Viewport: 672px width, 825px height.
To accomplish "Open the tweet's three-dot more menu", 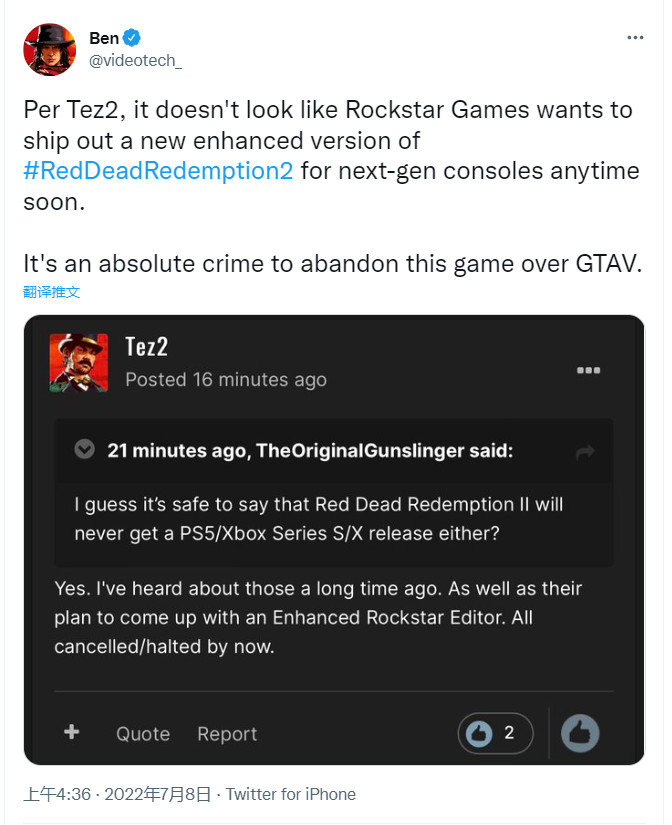I will pyautogui.click(x=635, y=38).
